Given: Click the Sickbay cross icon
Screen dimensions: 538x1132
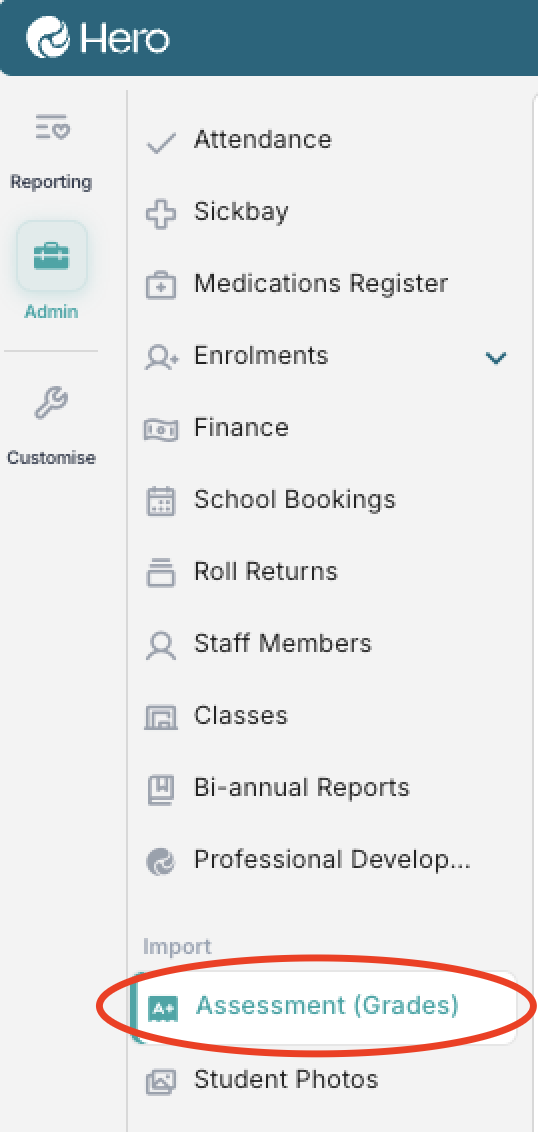Looking at the screenshot, I should pyautogui.click(x=161, y=214).
